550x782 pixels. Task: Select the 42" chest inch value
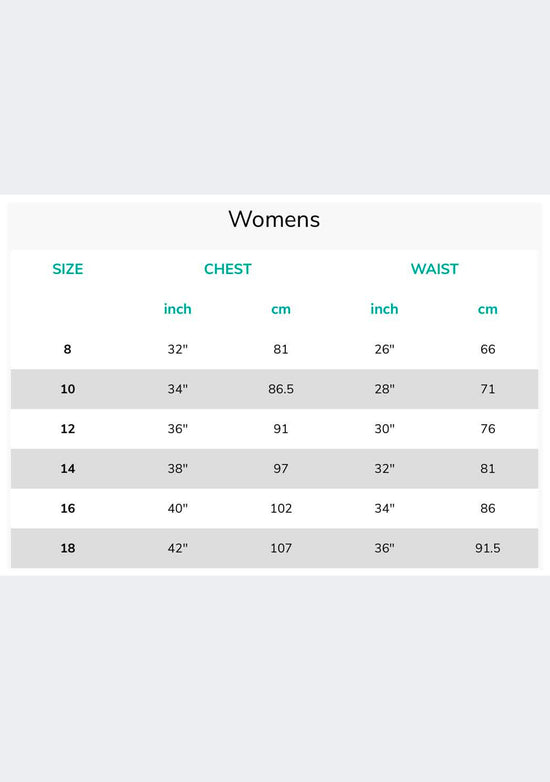(178, 549)
